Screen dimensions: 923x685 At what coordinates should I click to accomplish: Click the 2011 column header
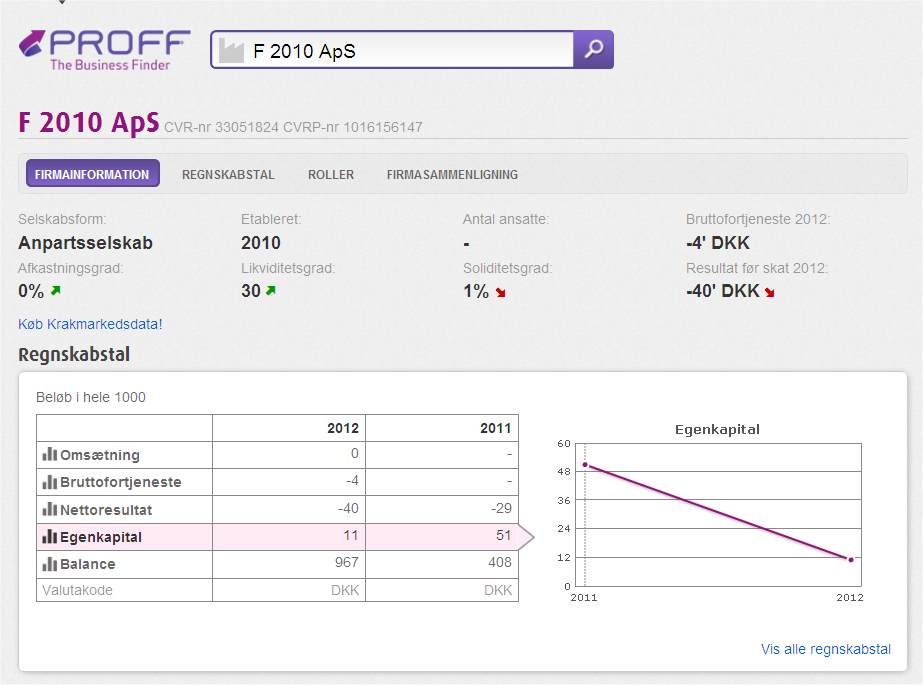tap(496, 428)
